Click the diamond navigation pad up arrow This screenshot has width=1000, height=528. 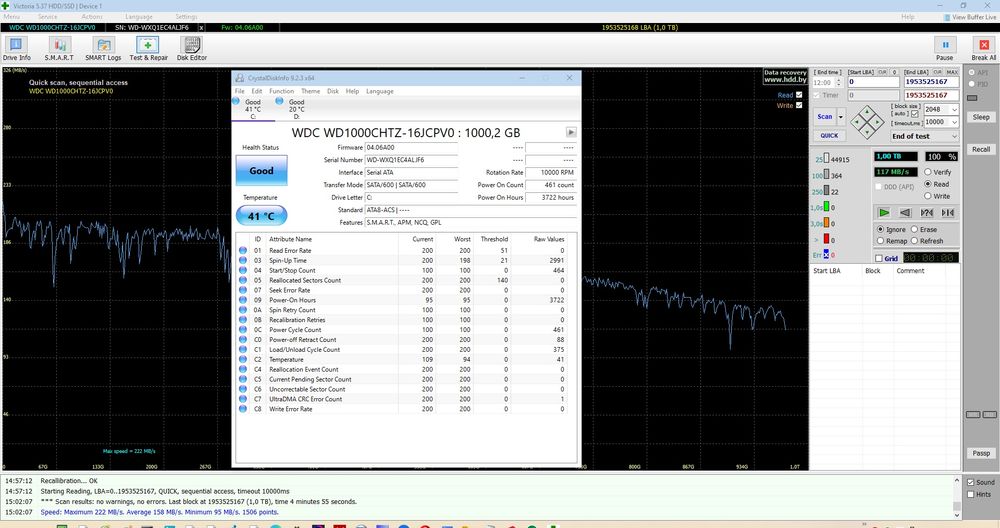(x=867, y=111)
